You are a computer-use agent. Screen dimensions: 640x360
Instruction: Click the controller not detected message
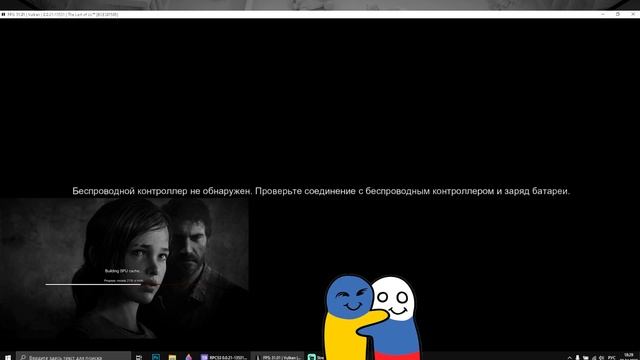click(321, 191)
